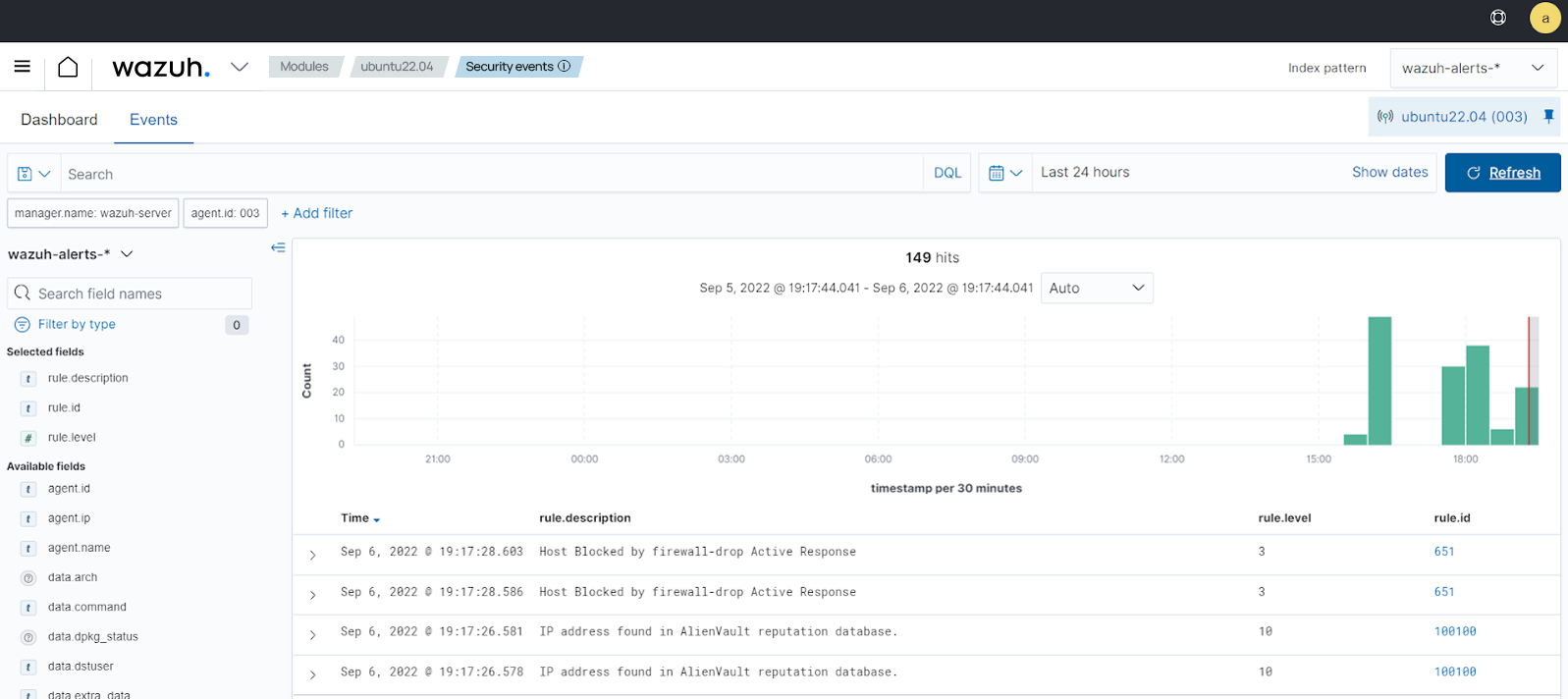Click the Search query input field
The width and height of the screenshot is (1568, 699).
[492, 174]
